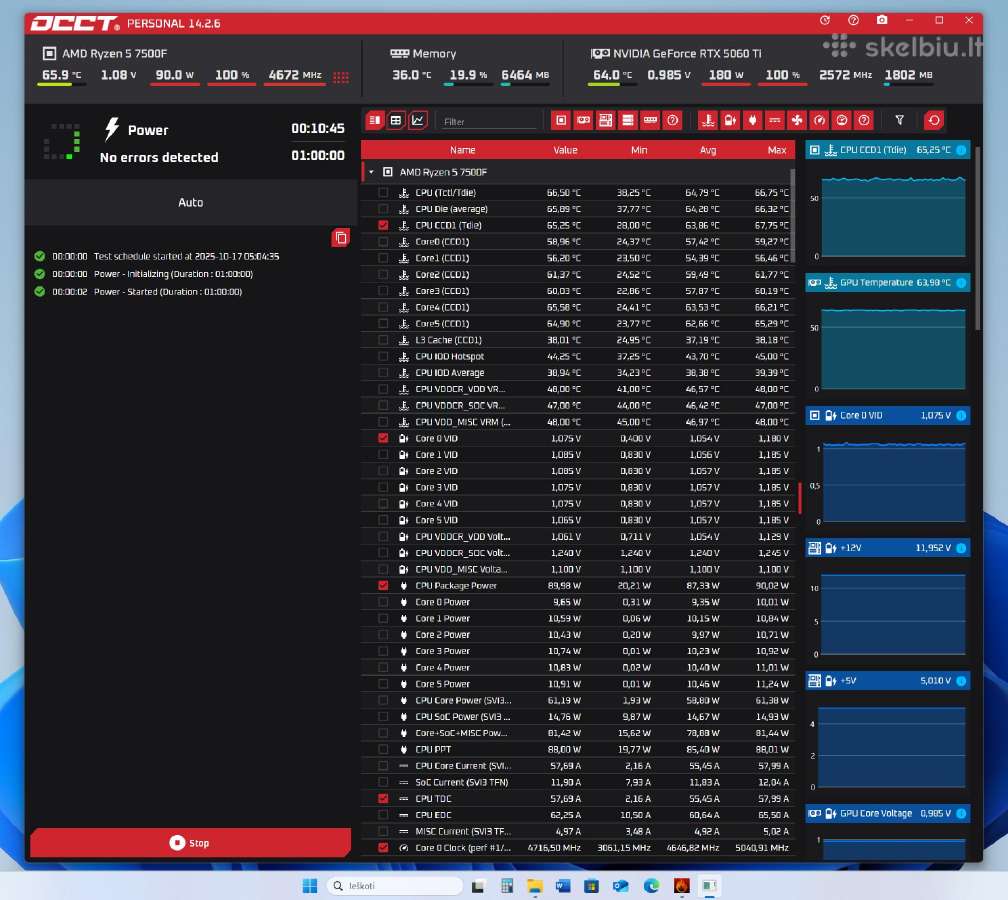Screen dimensions: 1008x900
Task: Click into the Filter text field
Action: point(489,121)
